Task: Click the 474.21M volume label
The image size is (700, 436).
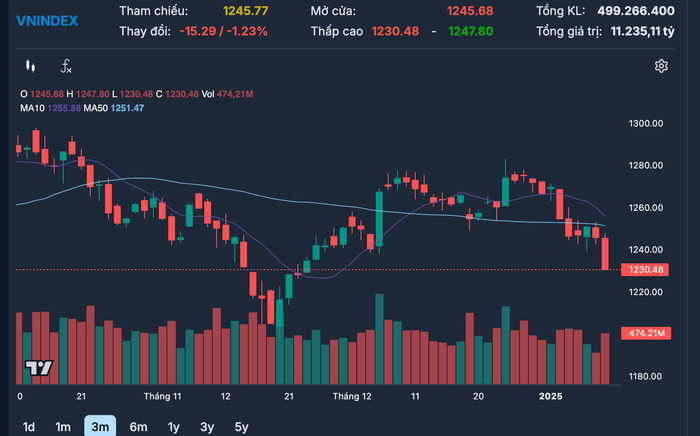Action: tap(646, 333)
